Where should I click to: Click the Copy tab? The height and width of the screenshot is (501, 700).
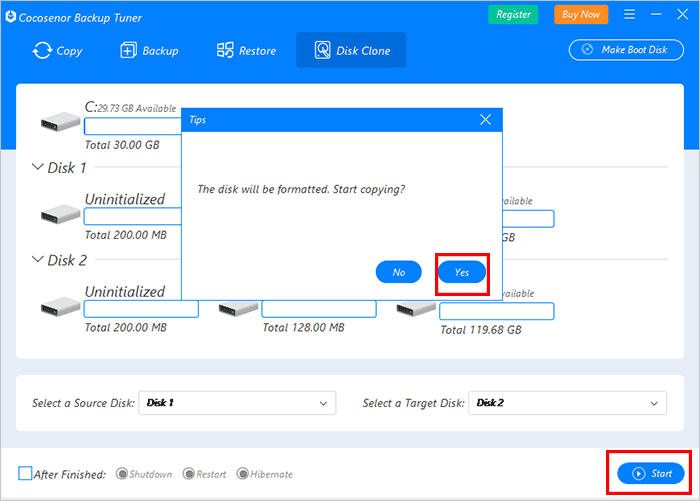58,50
